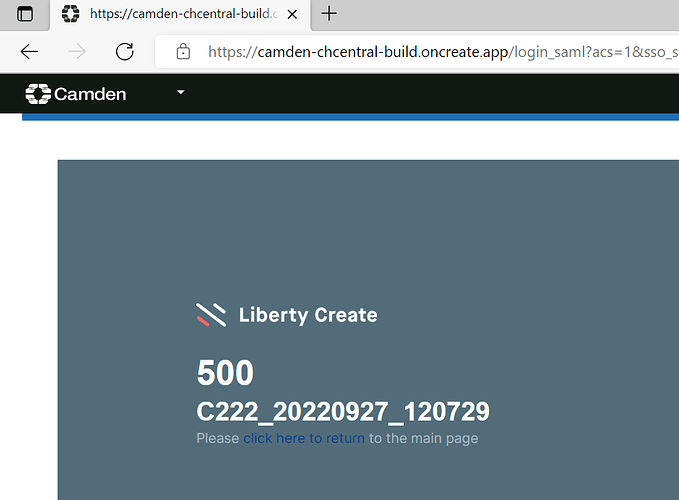Select the 500 error code text
The height and width of the screenshot is (500, 679).
pyautogui.click(x=225, y=372)
